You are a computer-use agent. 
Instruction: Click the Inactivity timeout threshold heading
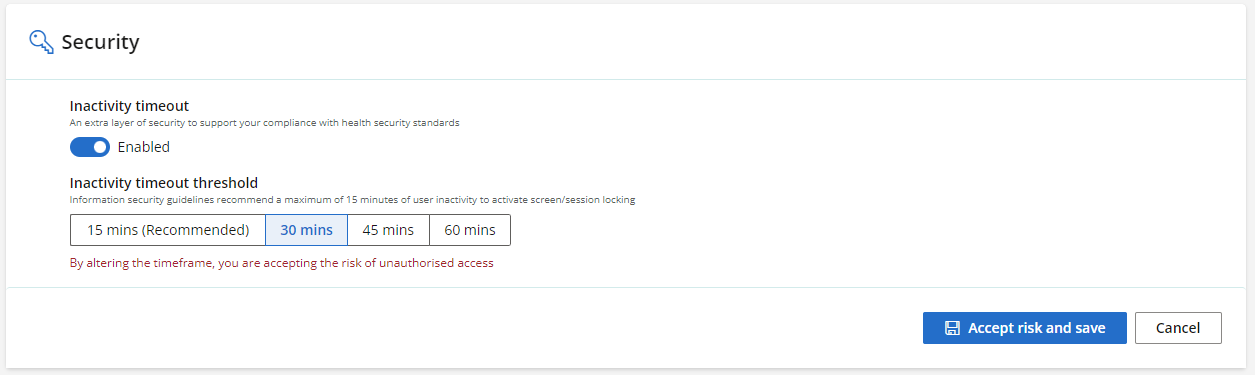click(164, 183)
